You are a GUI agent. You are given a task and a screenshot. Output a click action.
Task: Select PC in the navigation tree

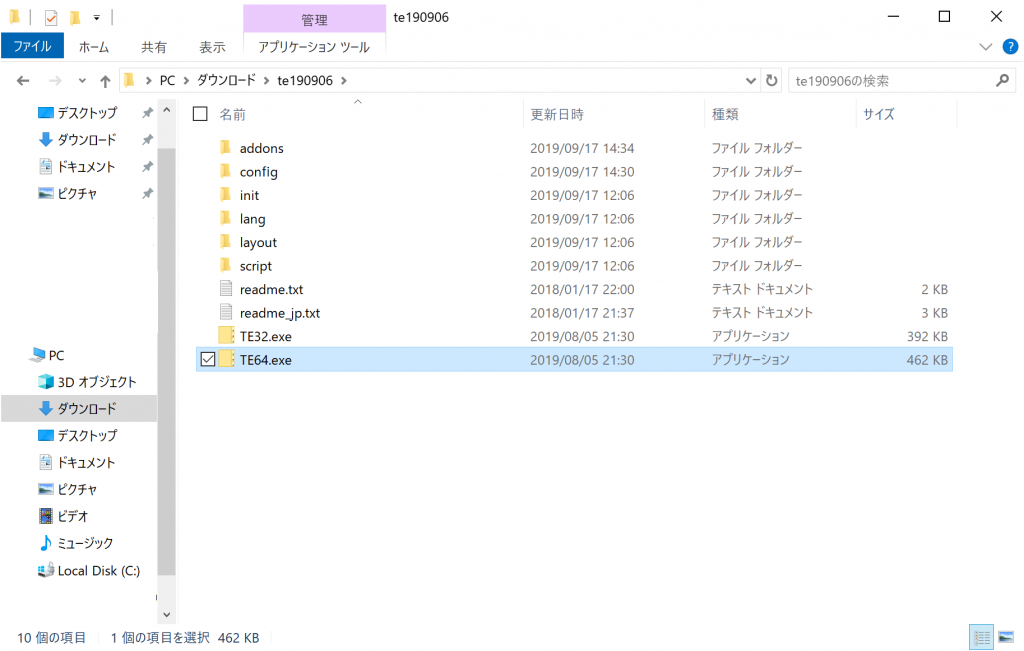[x=48, y=355]
